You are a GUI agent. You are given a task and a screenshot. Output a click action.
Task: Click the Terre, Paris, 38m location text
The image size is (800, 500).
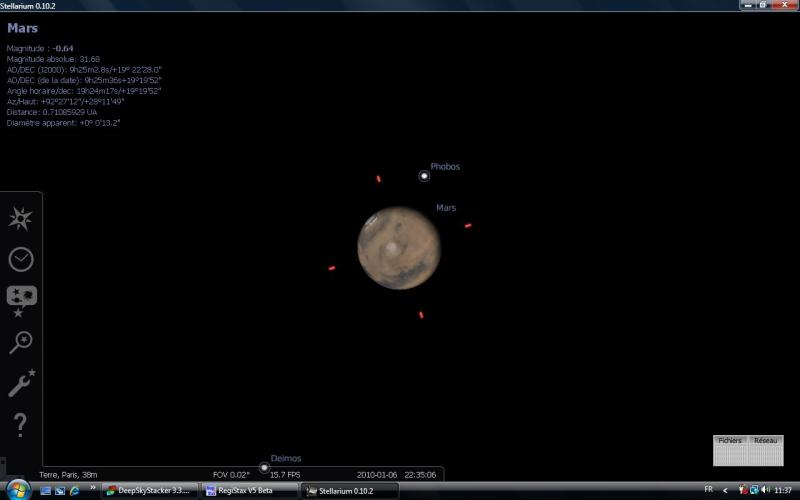pyautogui.click(x=68, y=475)
